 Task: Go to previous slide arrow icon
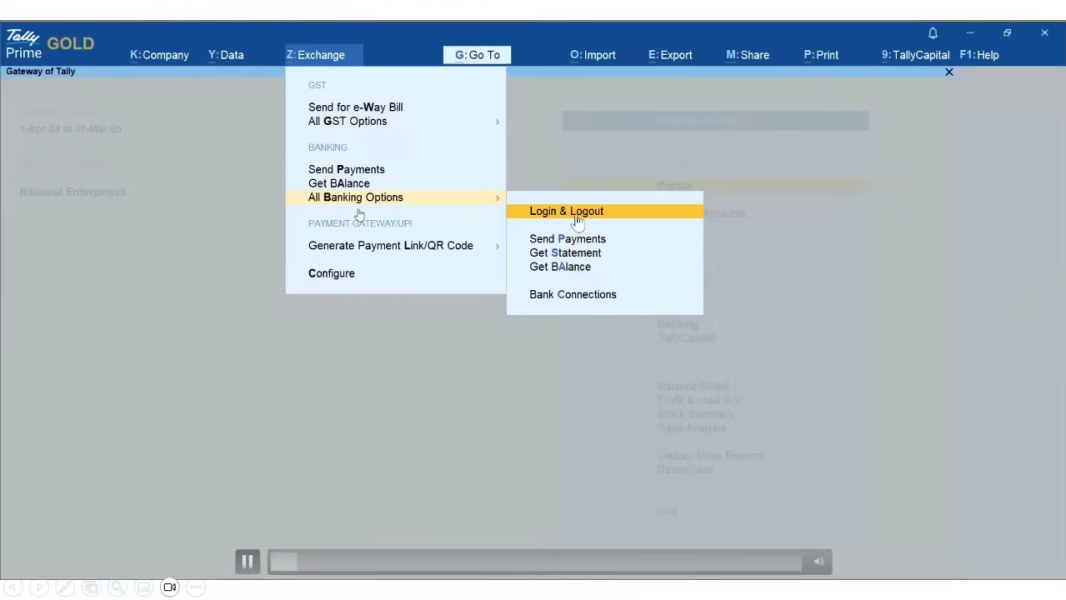[13, 587]
